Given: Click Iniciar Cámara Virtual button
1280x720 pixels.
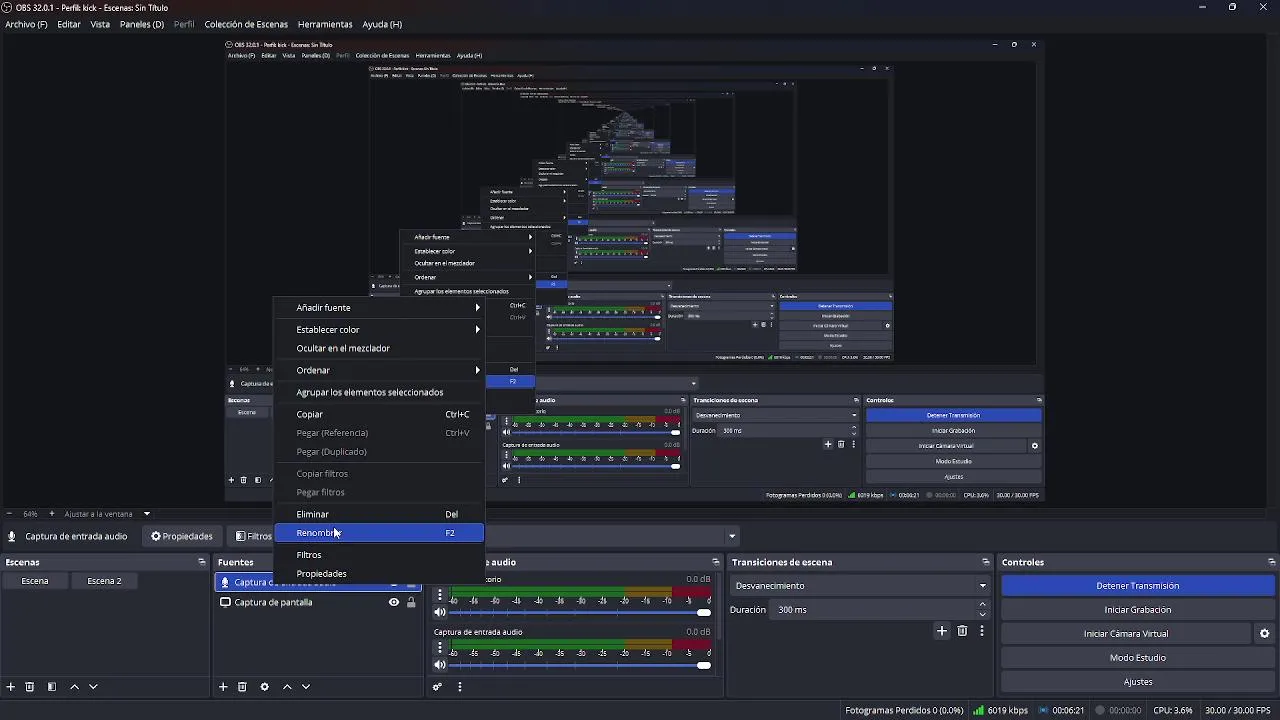Looking at the screenshot, I should 1126,634.
